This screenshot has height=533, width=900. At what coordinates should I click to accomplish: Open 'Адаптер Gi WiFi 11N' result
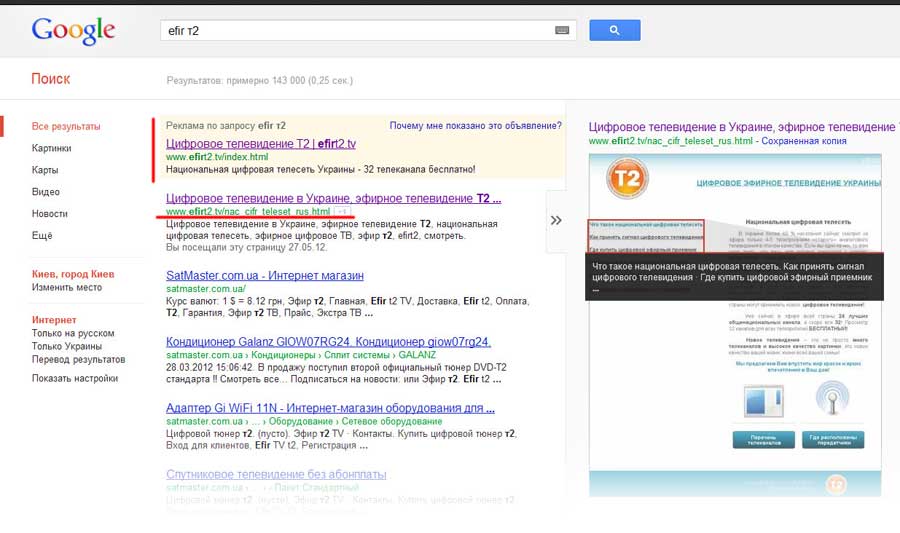(x=330, y=408)
